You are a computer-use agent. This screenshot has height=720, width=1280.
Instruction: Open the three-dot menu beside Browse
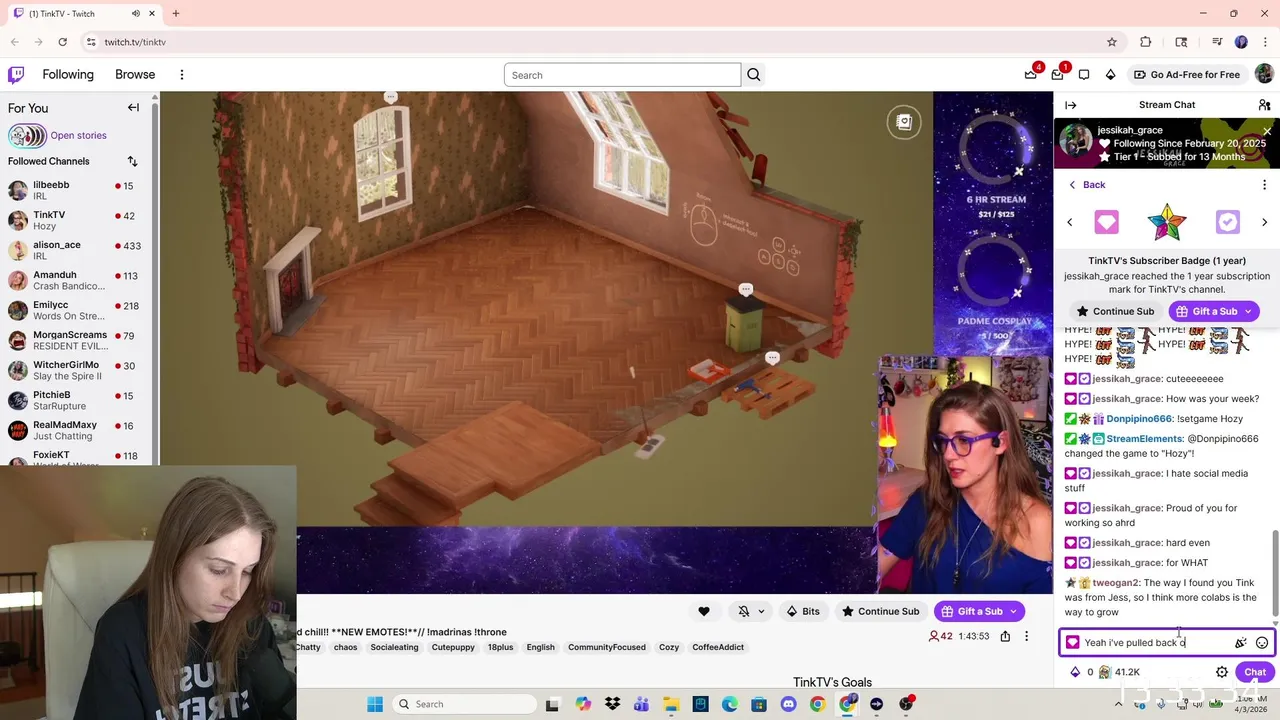click(181, 75)
